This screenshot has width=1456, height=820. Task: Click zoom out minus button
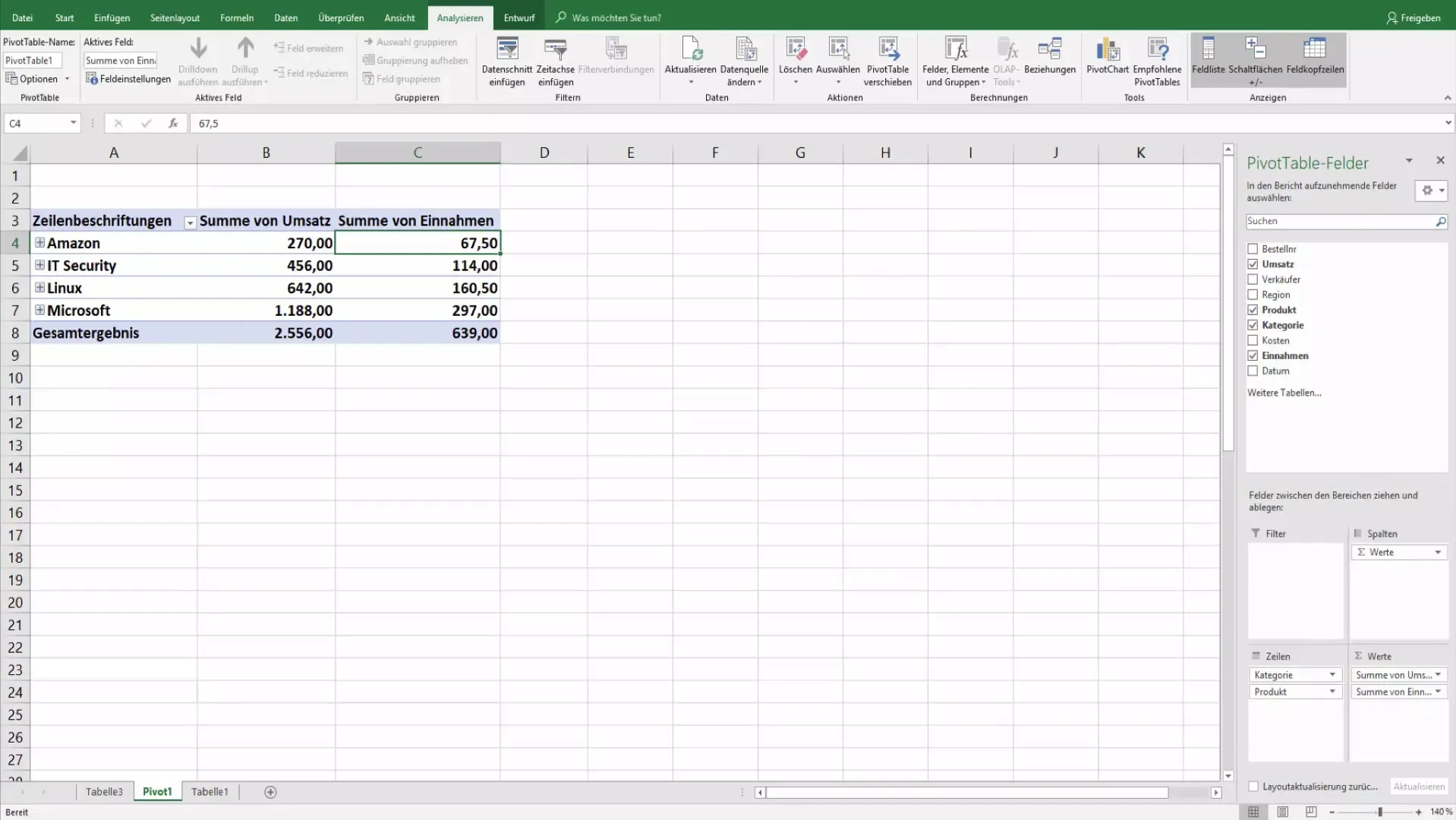[1332, 812]
